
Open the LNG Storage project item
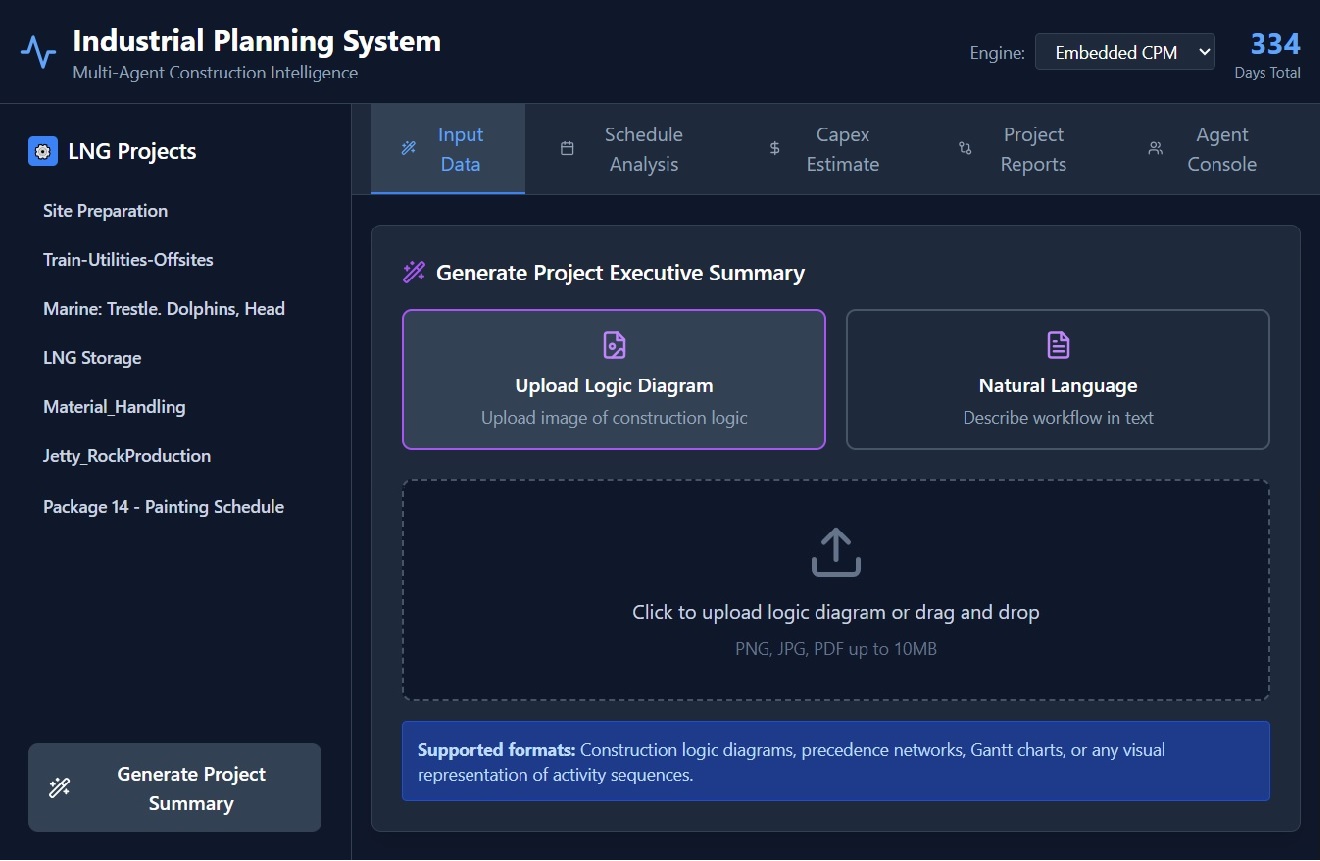(92, 358)
